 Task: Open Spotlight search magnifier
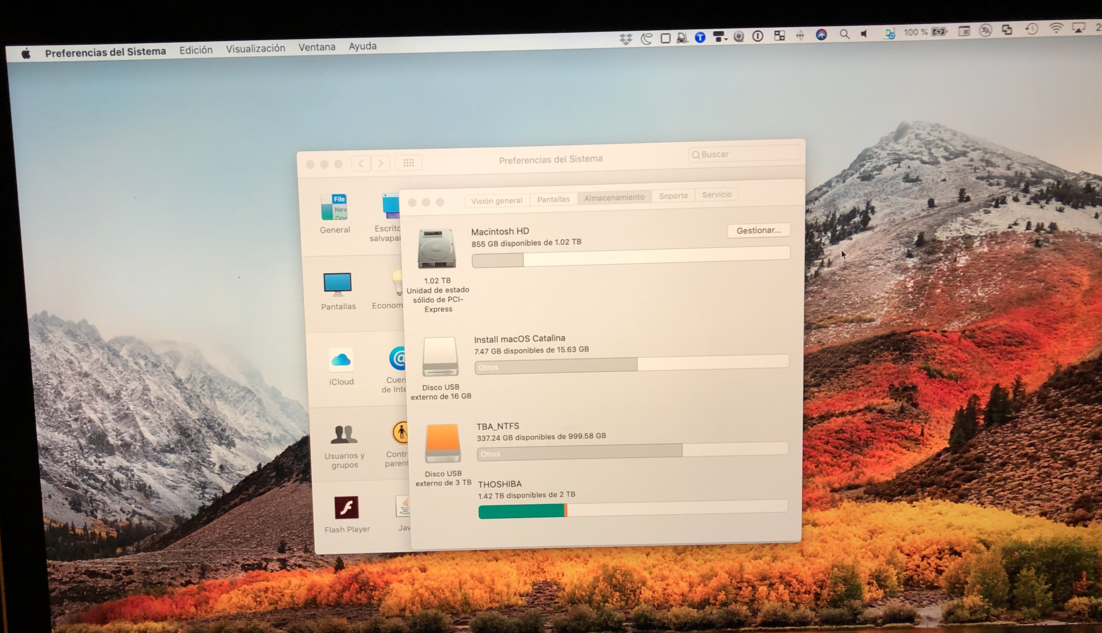pyautogui.click(x=844, y=34)
